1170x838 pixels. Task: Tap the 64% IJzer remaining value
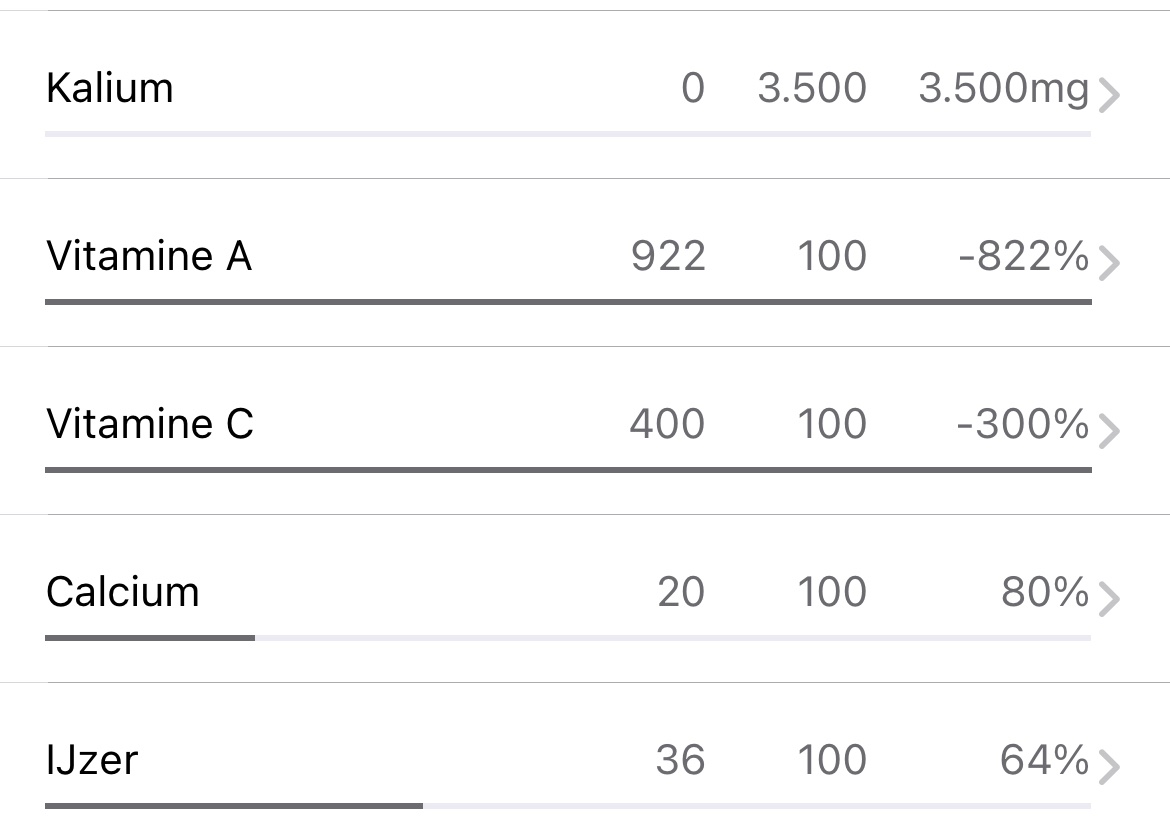tap(1045, 760)
